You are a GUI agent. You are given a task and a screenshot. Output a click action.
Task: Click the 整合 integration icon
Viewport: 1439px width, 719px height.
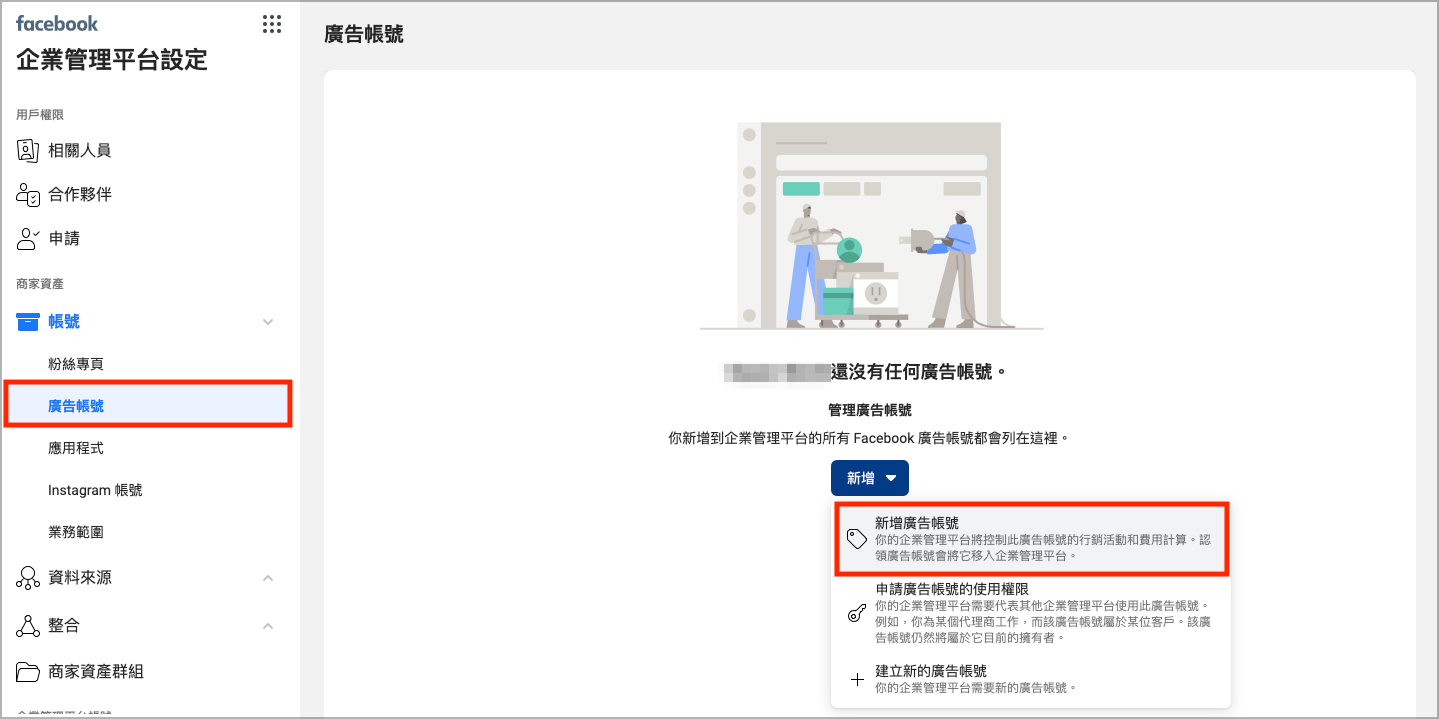click(x=28, y=625)
